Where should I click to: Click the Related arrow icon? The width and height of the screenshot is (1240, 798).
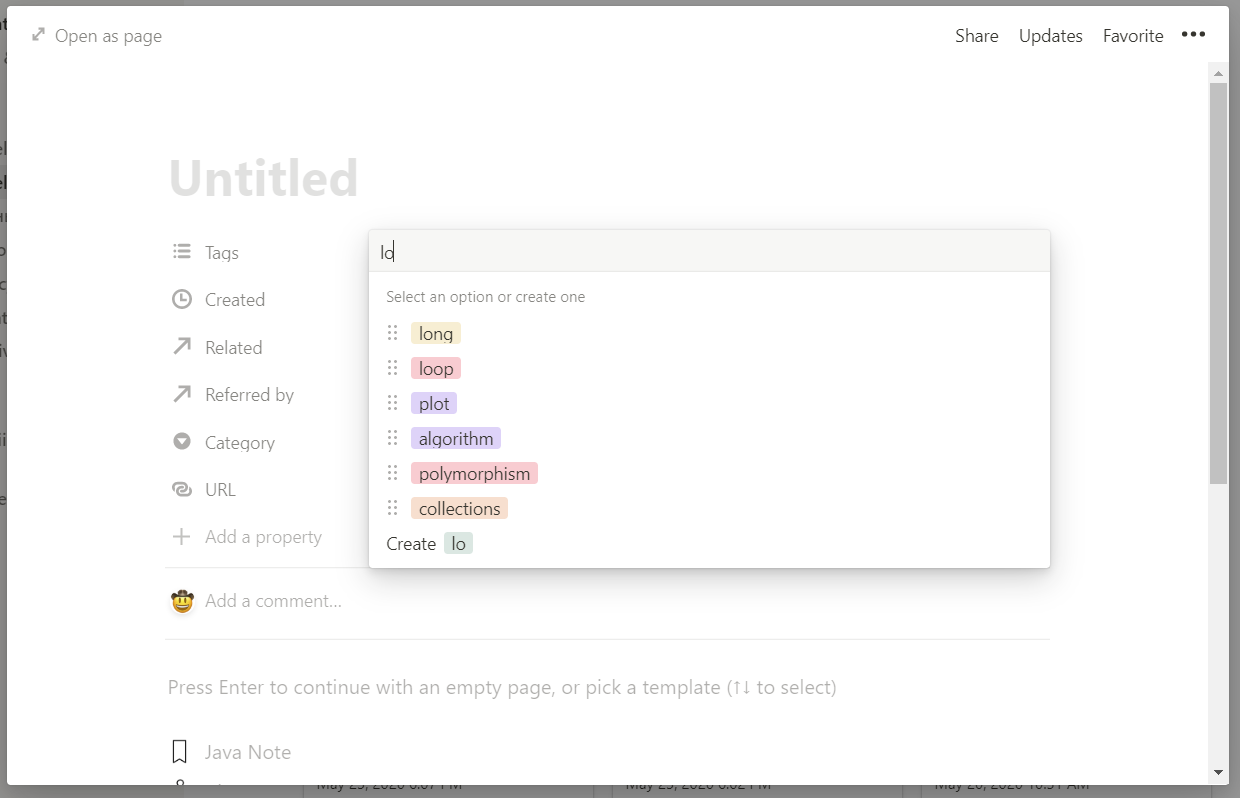[181, 347]
